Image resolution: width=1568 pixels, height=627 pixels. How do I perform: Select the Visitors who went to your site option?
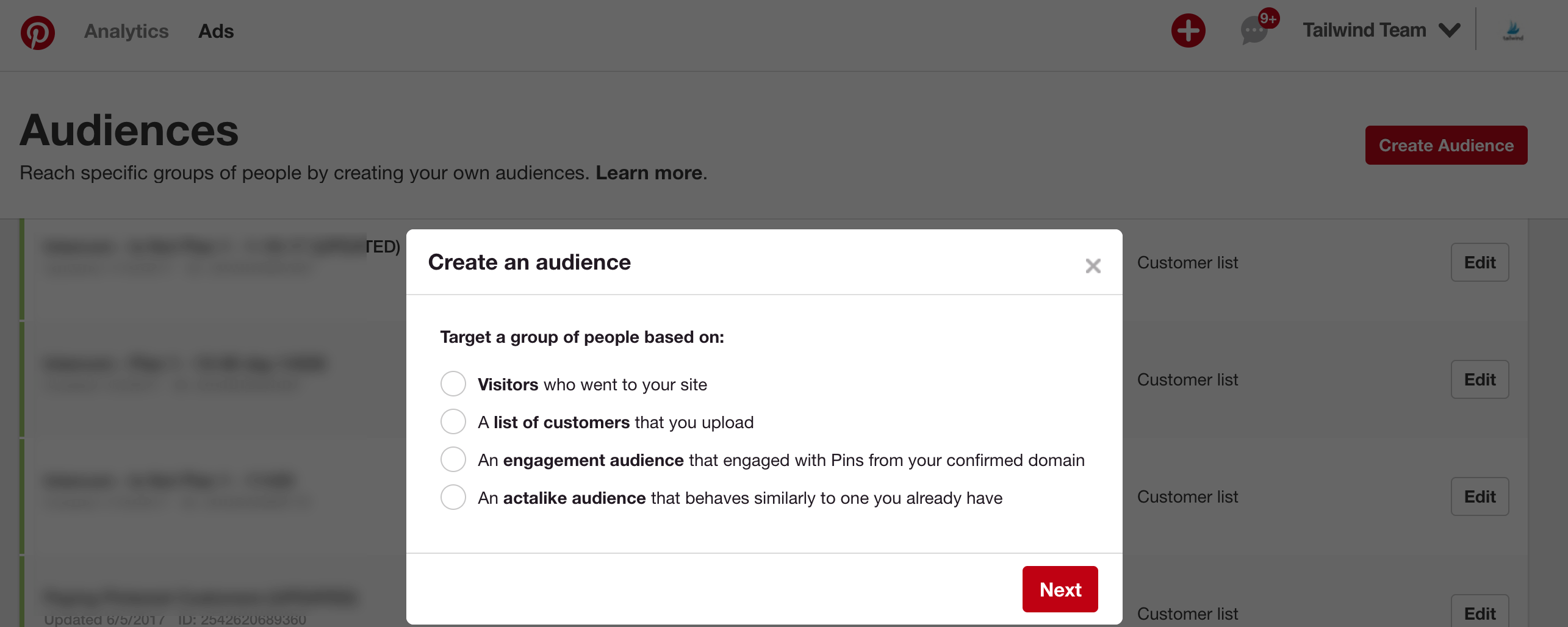point(453,384)
